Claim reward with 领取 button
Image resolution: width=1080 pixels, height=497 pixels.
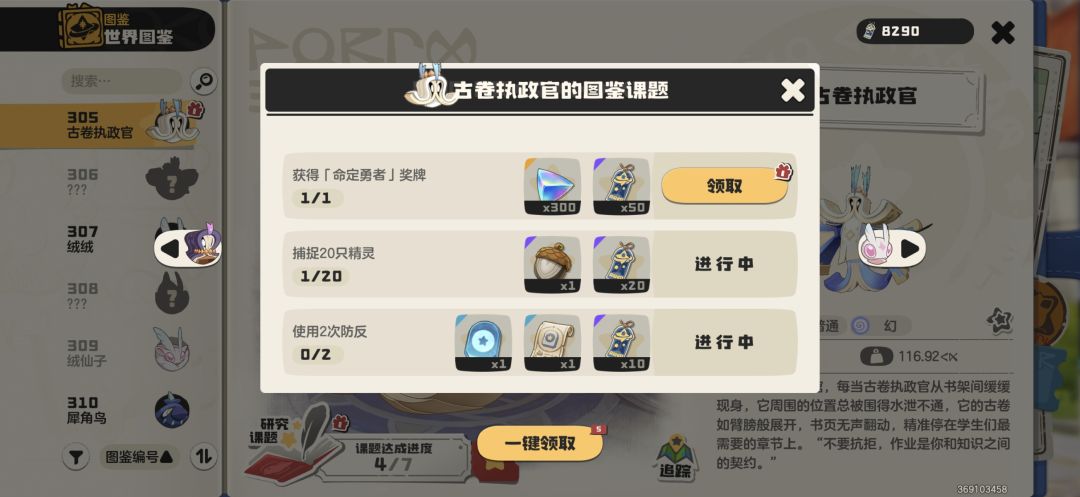(725, 186)
